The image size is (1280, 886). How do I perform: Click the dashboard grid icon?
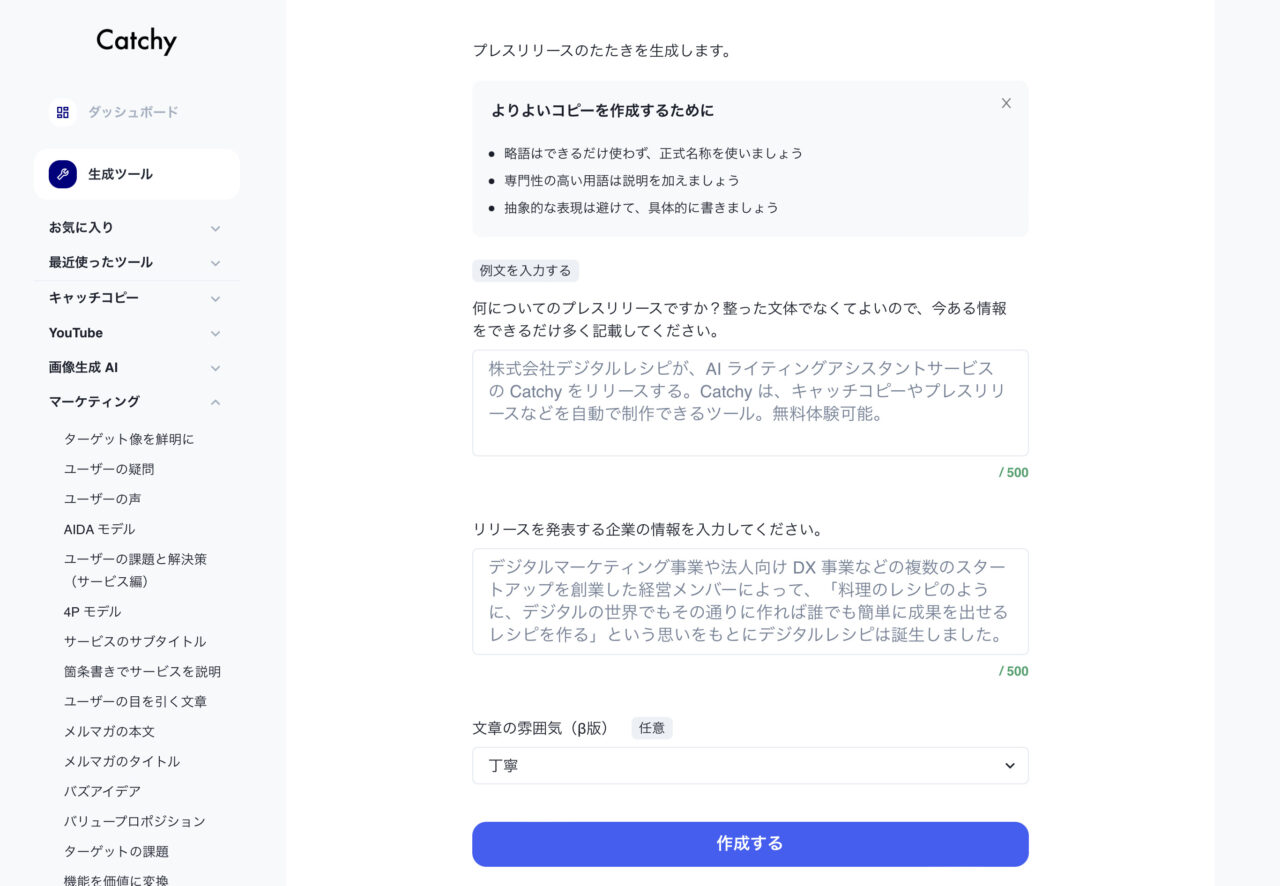tap(63, 112)
